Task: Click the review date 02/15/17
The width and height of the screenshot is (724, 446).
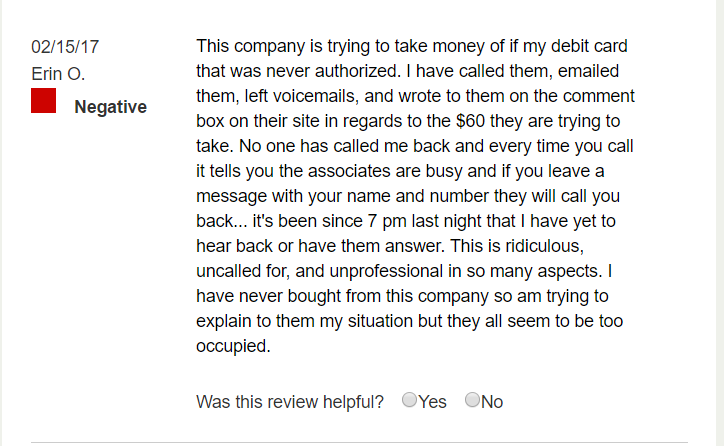Action: coord(65,47)
